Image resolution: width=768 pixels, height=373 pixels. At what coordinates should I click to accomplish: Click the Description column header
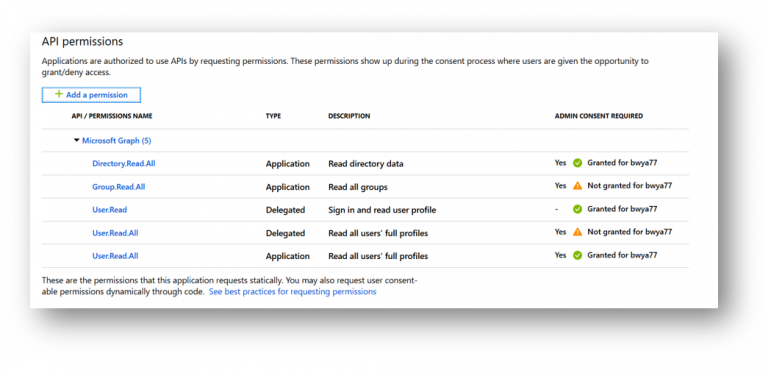click(349, 116)
